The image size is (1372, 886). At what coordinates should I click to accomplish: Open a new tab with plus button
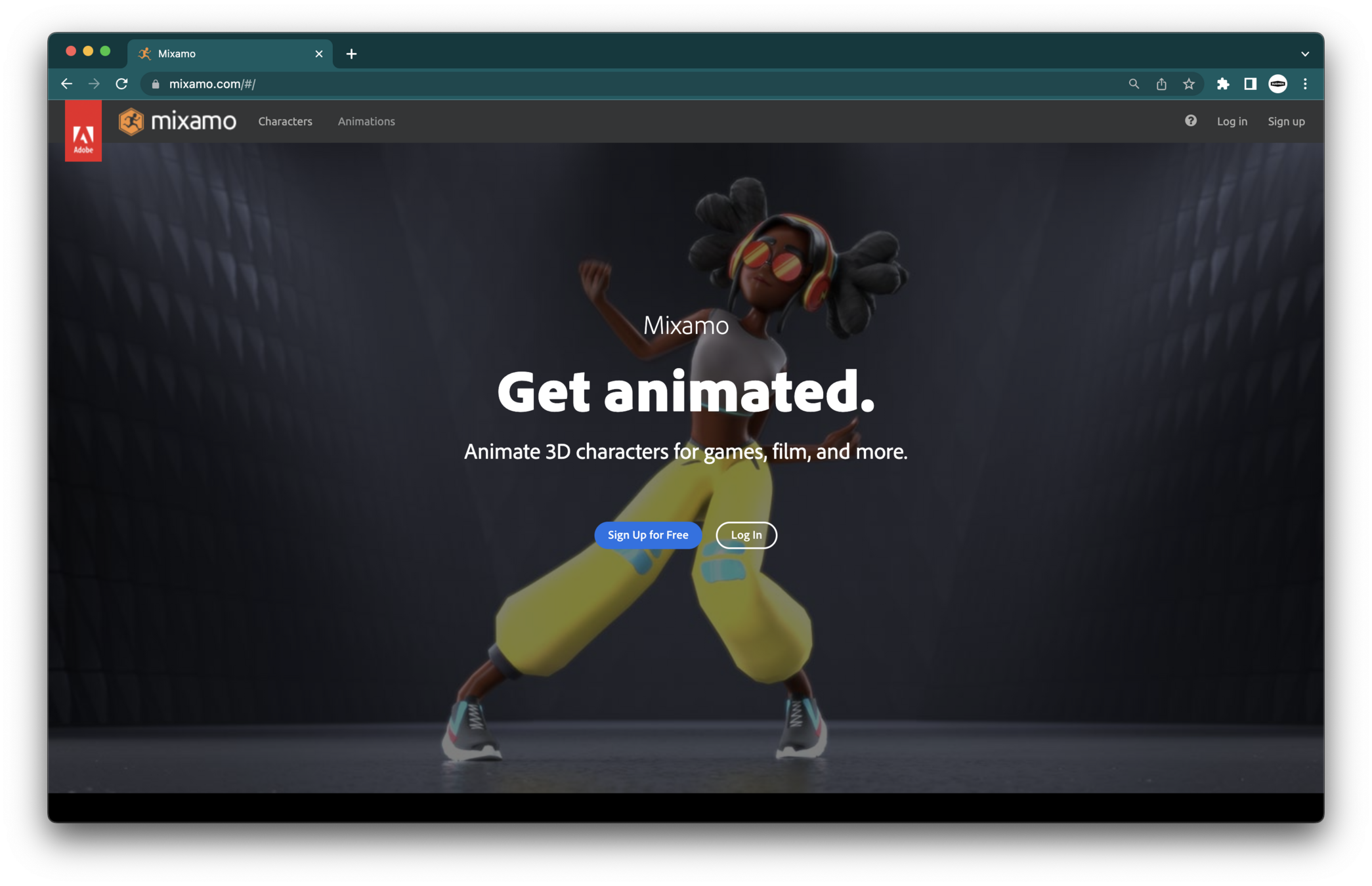click(x=351, y=54)
